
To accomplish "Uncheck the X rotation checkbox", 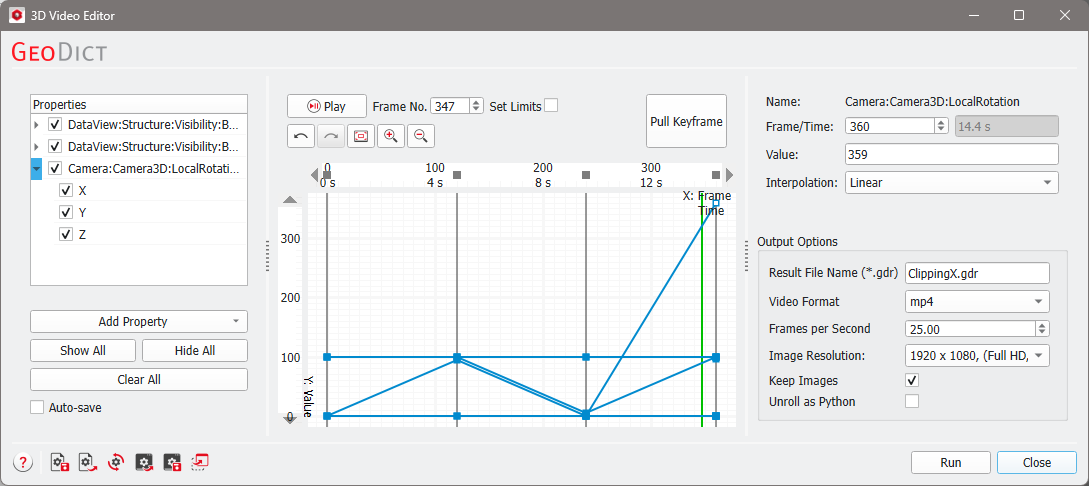I will tap(67, 190).
